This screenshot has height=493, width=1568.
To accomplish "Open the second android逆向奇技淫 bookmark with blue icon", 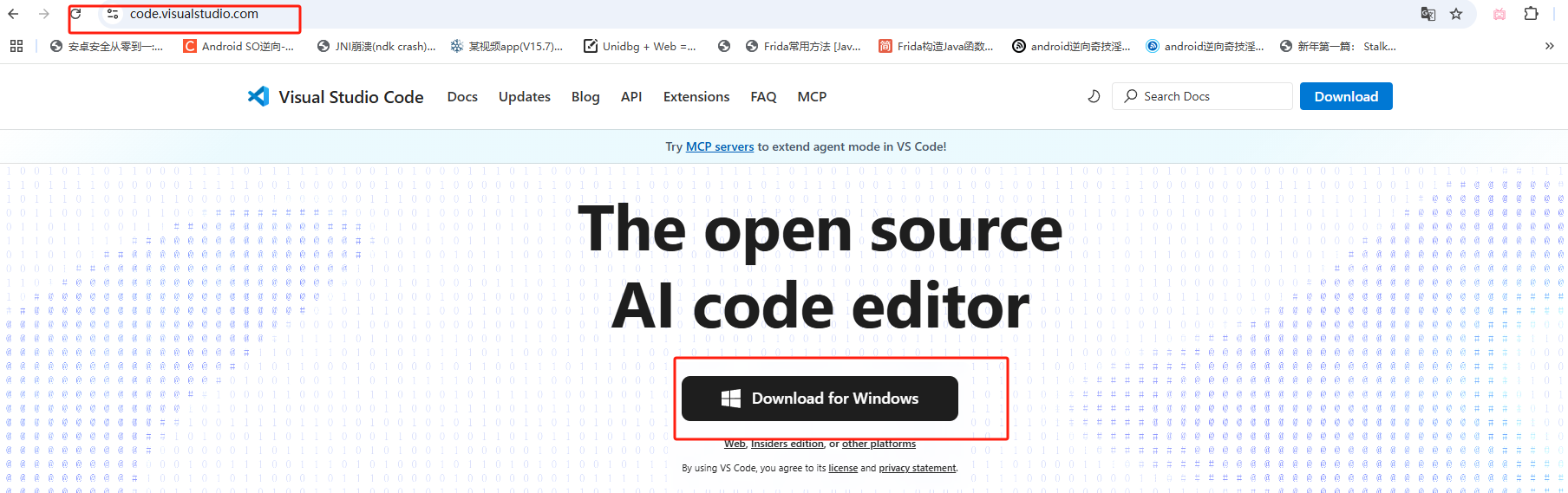I will pos(1205,47).
